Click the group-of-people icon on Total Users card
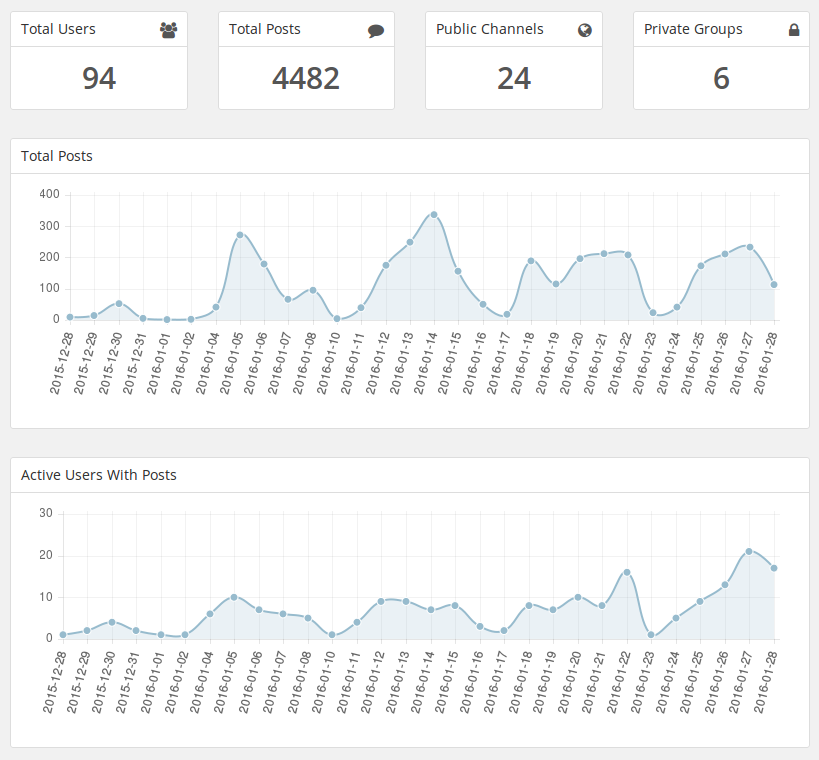This screenshot has width=819, height=760. pos(168,30)
